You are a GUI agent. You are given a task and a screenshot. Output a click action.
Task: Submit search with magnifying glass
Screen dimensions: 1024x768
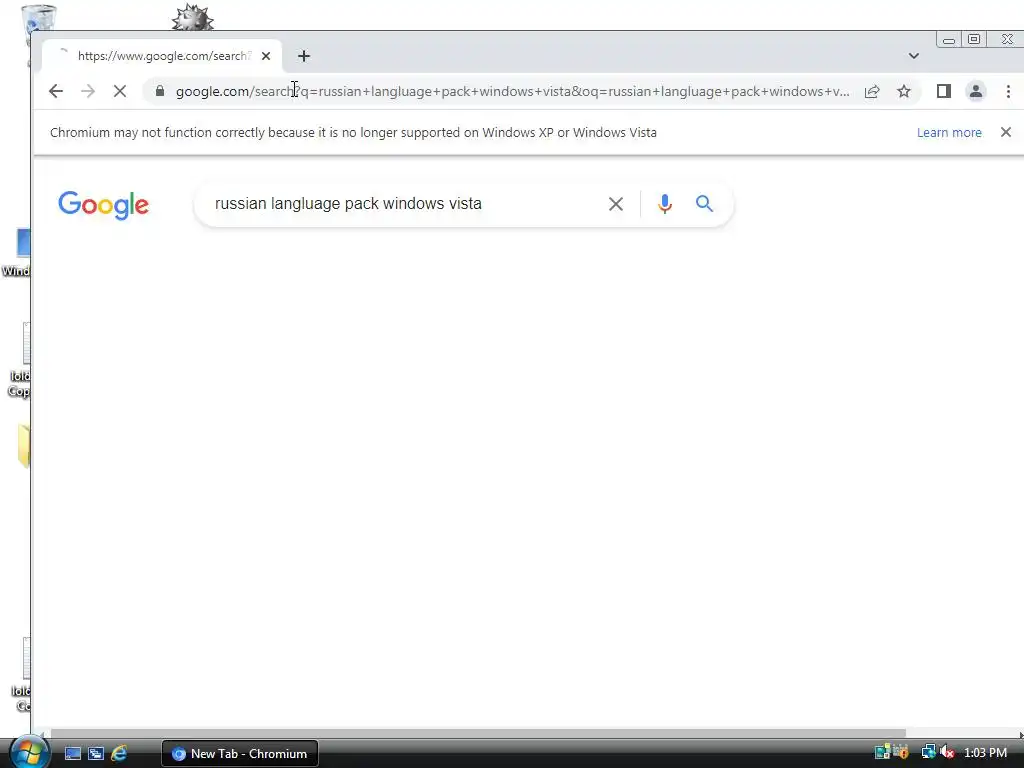pyautogui.click(x=704, y=204)
